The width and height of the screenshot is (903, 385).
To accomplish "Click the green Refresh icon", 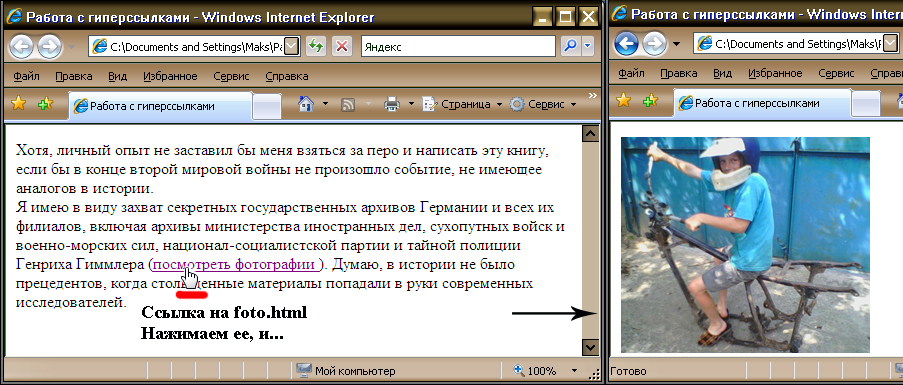I will (314, 46).
